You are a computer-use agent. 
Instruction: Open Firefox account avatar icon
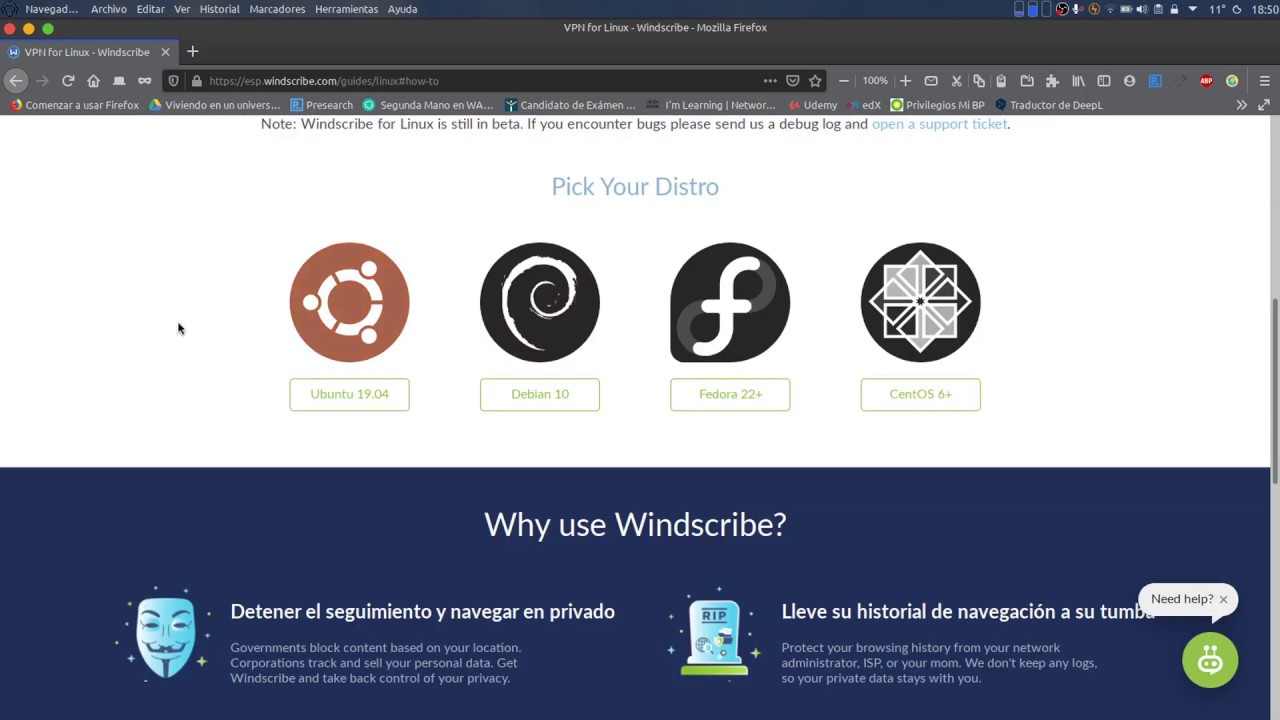(x=1129, y=81)
